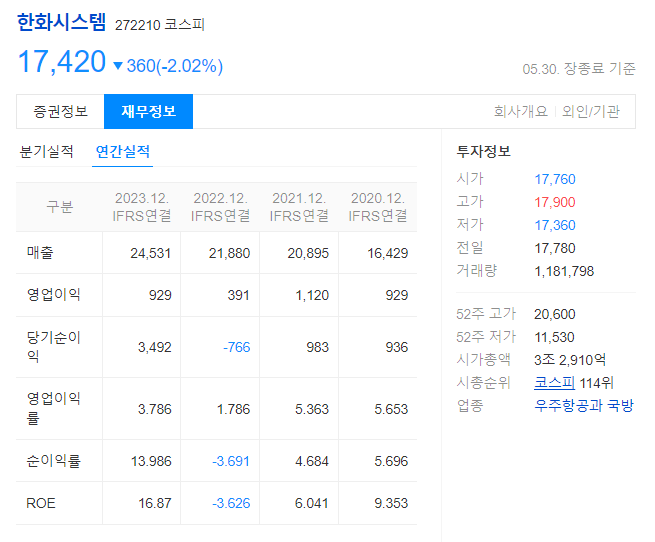This screenshot has height=542, width=655.
Task: Click the 2023.12. IFRS연결 column header
Action: (x=142, y=207)
